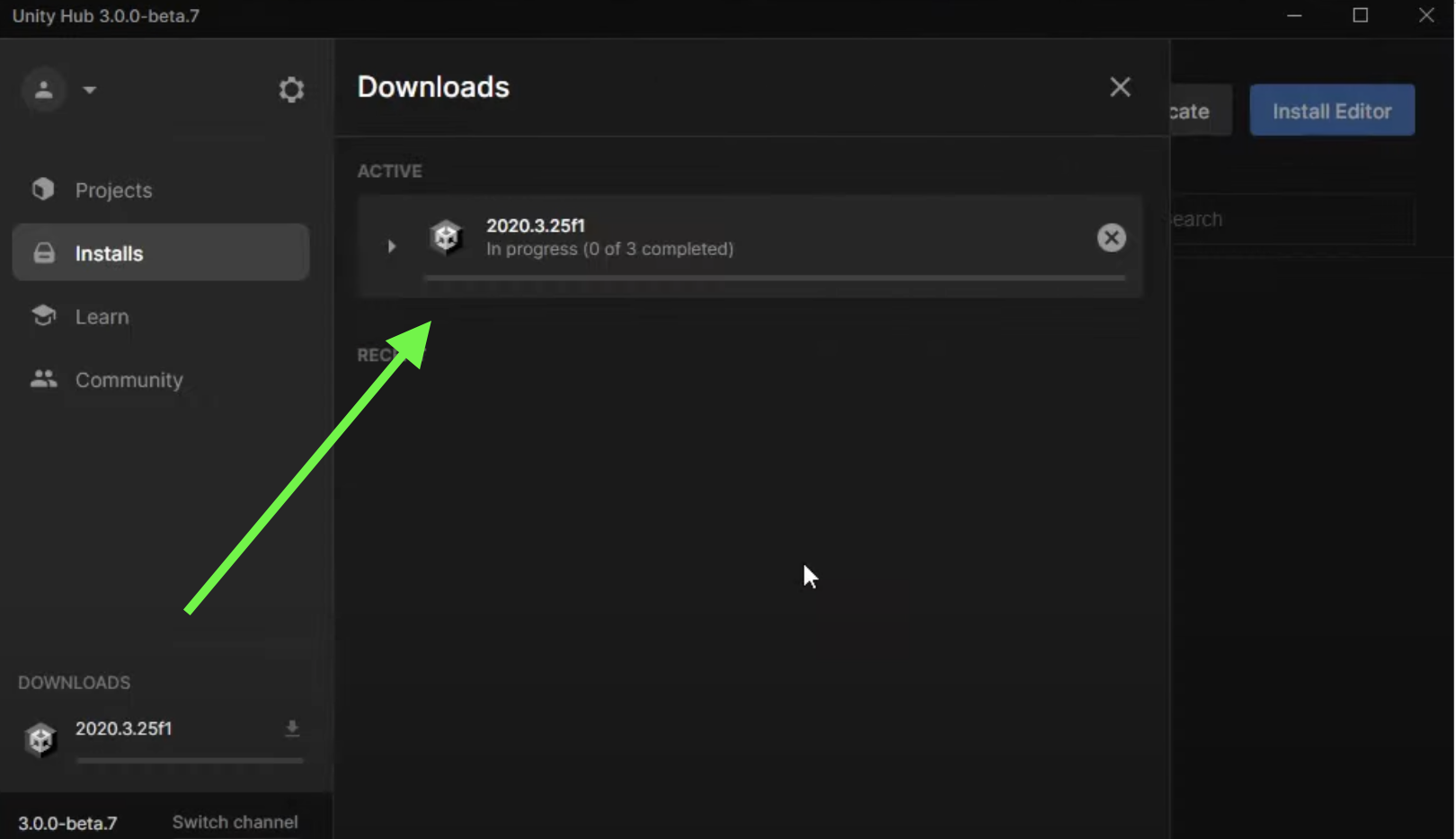Select the Installs sidebar item
This screenshot has height=839, width=1456.
[x=161, y=252]
